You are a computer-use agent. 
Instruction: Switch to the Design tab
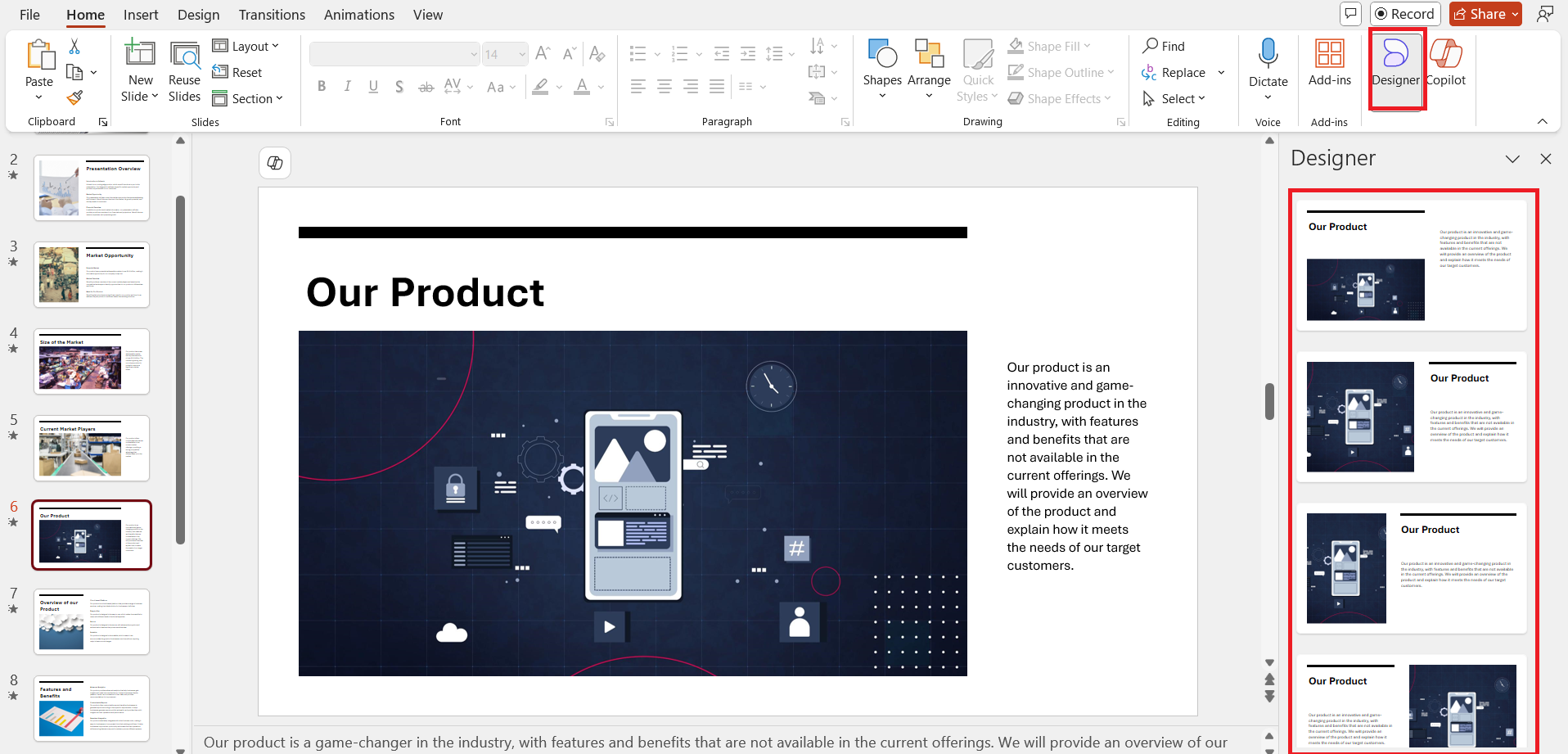(x=198, y=15)
